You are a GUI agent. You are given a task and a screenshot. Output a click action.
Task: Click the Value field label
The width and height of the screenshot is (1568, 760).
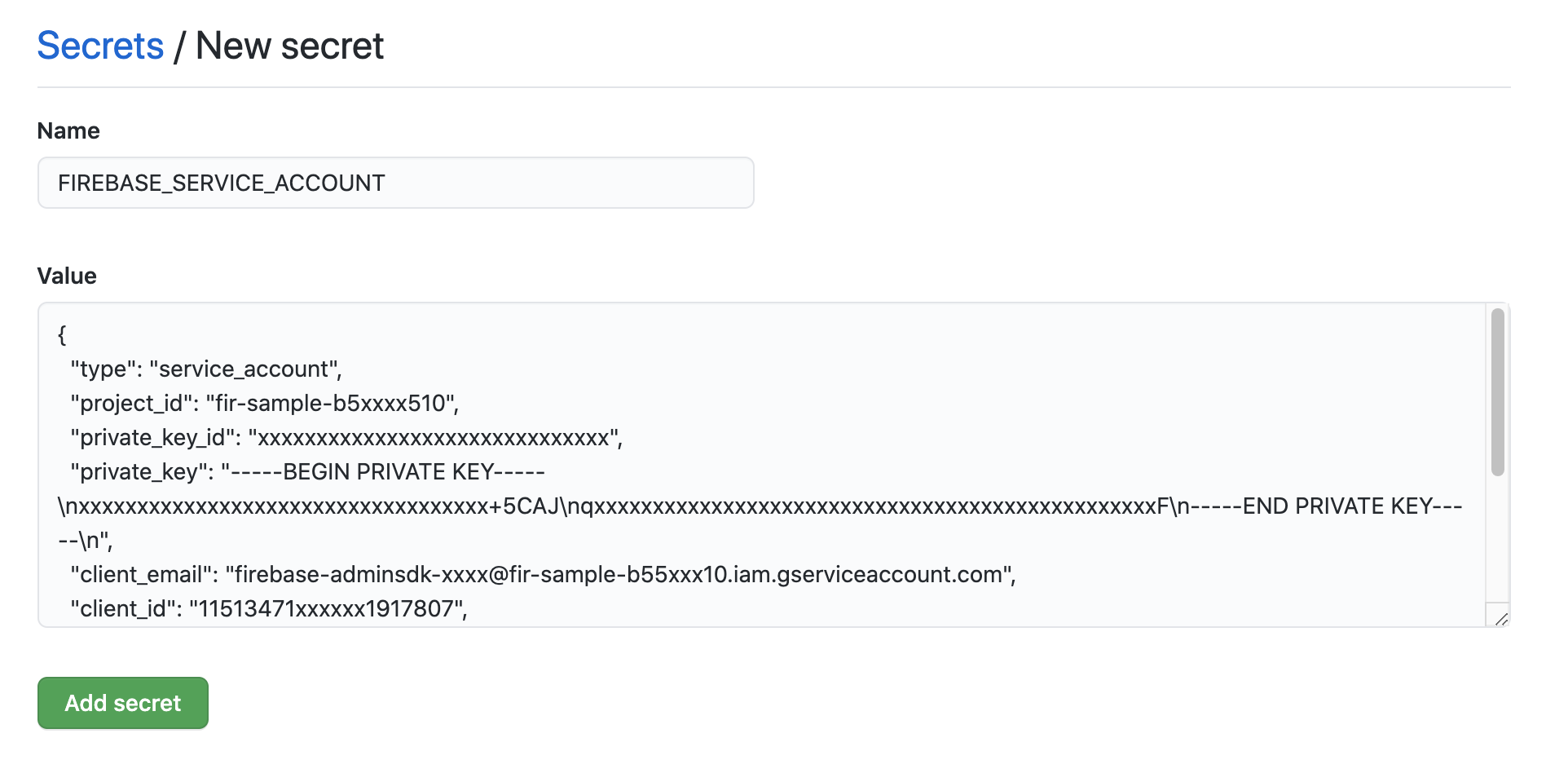(x=67, y=276)
